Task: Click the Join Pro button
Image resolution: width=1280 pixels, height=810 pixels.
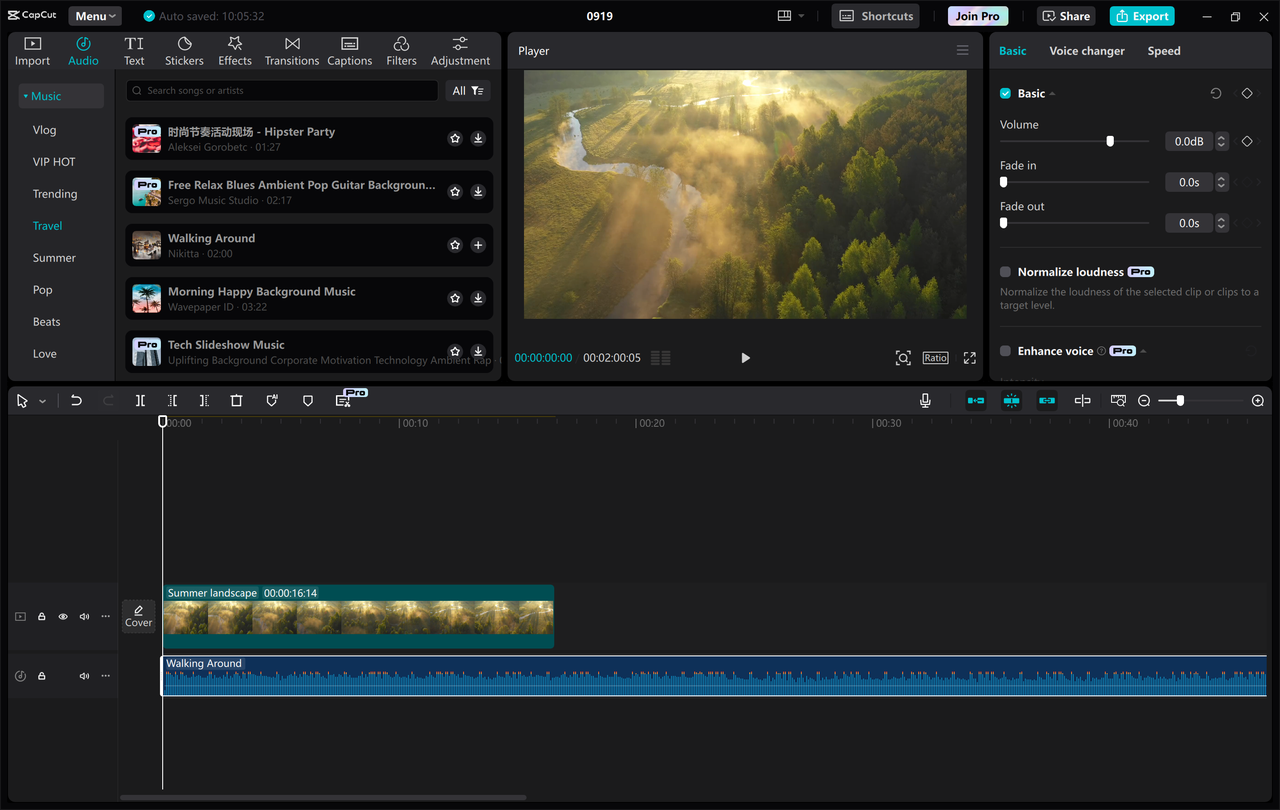Action: tap(977, 16)
